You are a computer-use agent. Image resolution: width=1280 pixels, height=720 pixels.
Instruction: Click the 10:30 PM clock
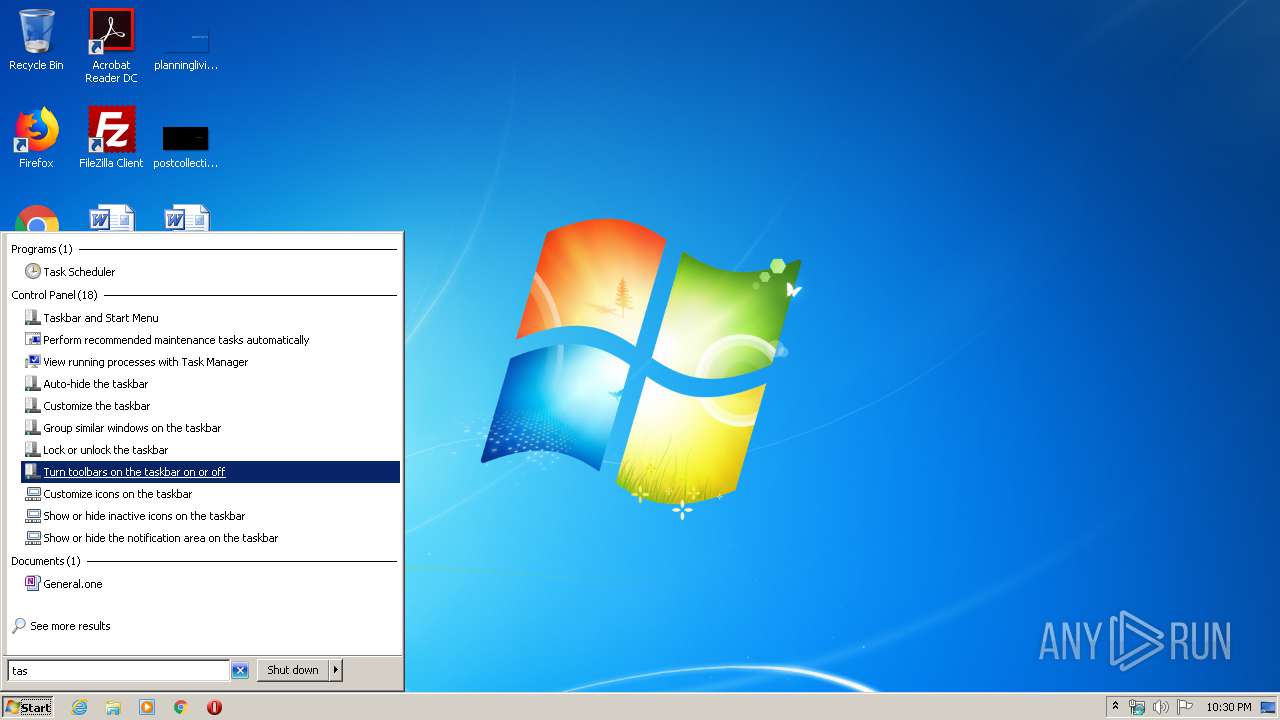point(1228,707)
